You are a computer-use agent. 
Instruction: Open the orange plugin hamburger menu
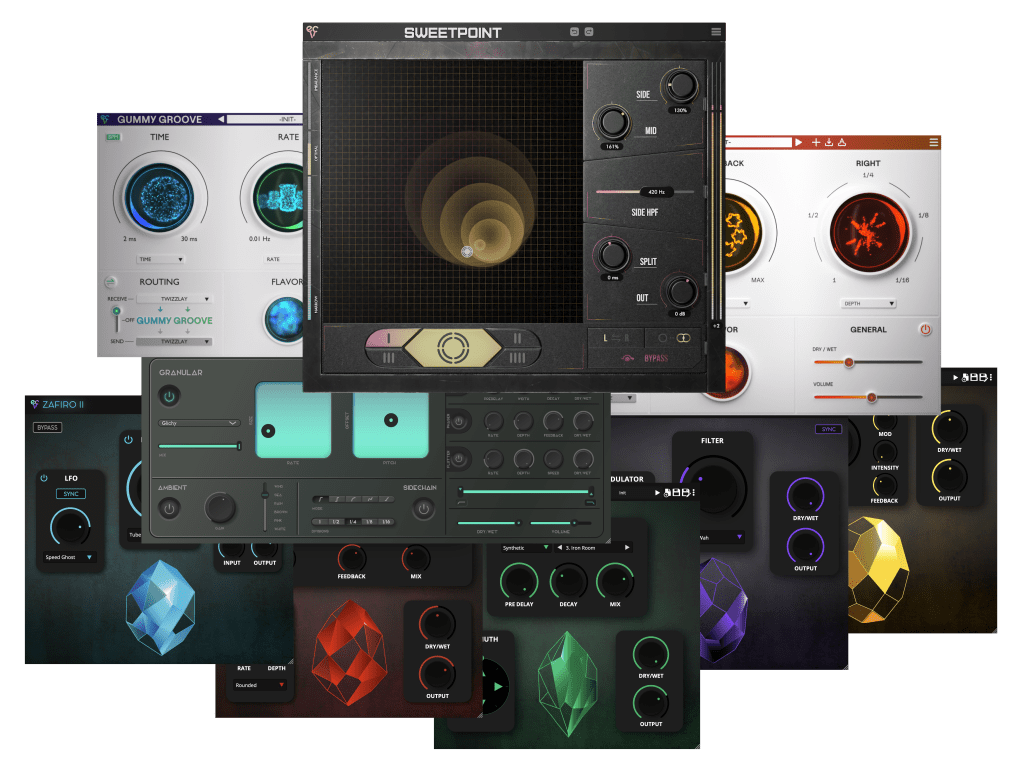click(934, 142)
